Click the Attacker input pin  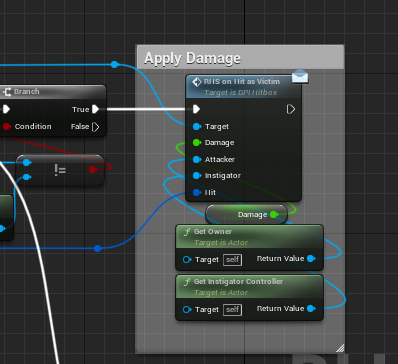tap(197, 159)
